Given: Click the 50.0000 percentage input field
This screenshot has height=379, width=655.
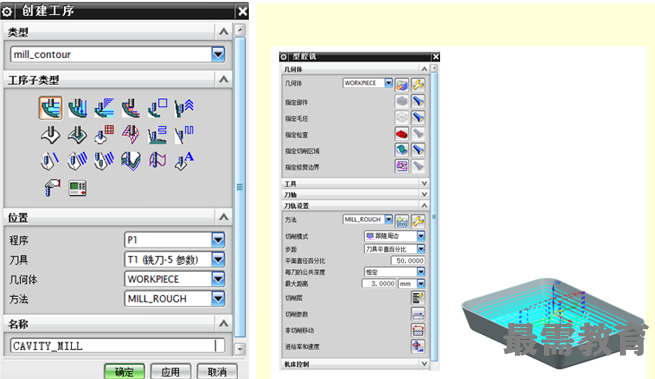Looking at the screenshot, I should point(408,260).
